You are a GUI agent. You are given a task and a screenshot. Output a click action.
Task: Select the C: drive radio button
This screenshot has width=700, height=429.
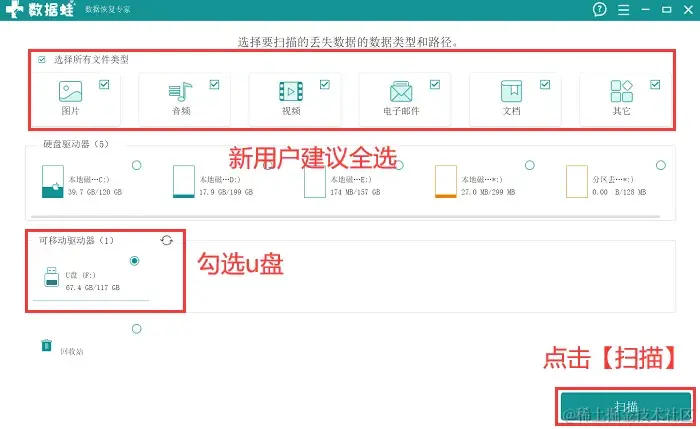tap(137, 165)
